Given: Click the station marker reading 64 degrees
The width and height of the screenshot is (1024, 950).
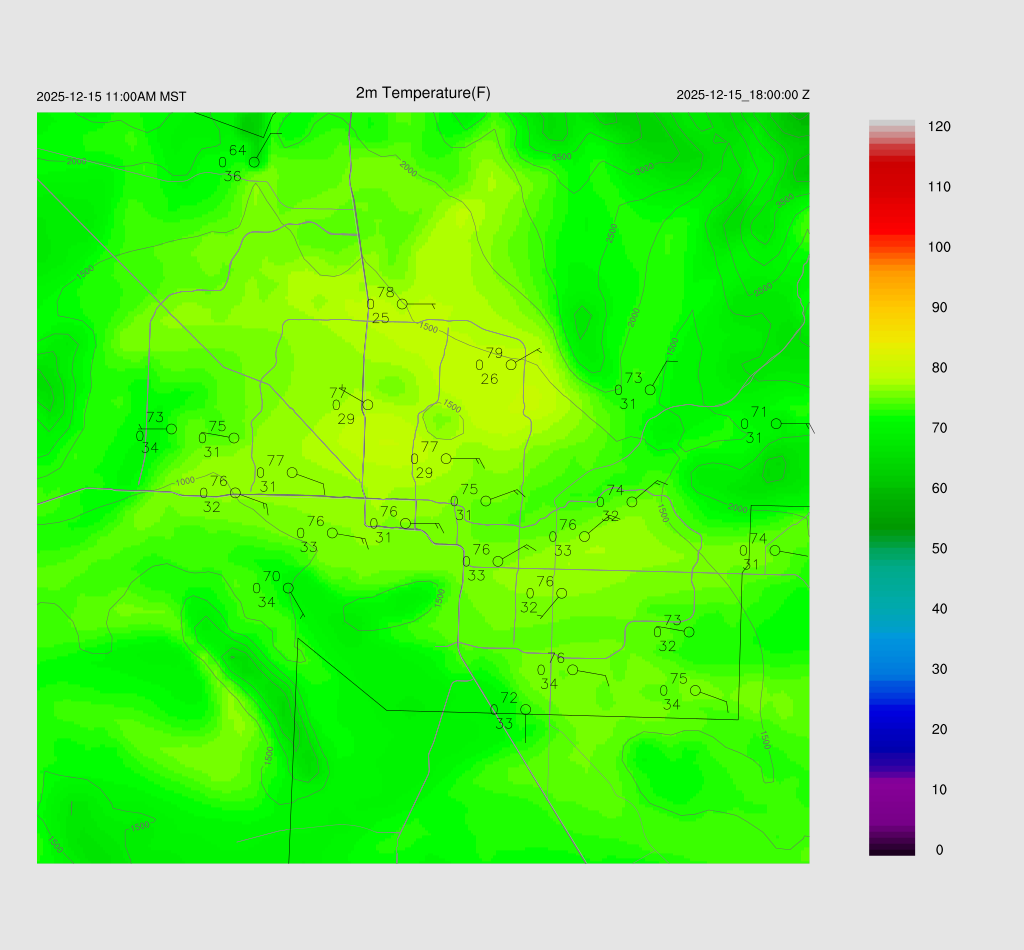Looking at the screenshot, I should click(254, 162).
